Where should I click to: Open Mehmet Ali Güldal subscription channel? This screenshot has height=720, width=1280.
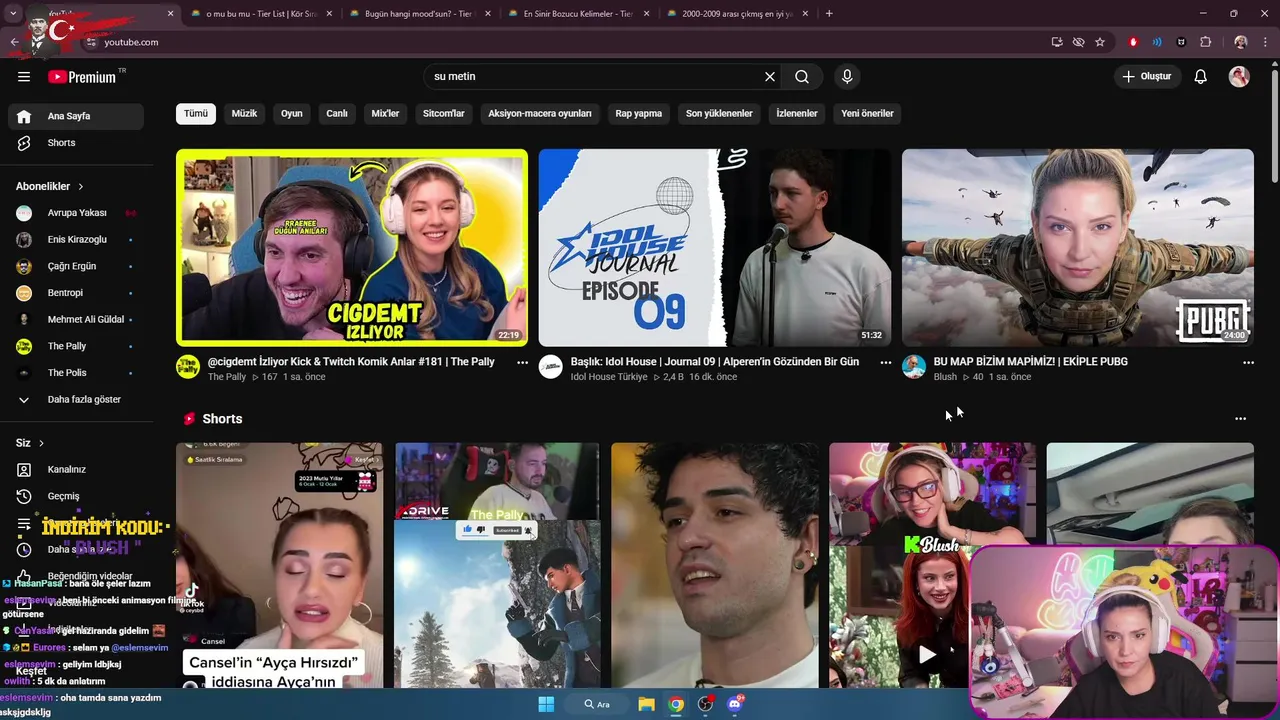tap(76, 320)
